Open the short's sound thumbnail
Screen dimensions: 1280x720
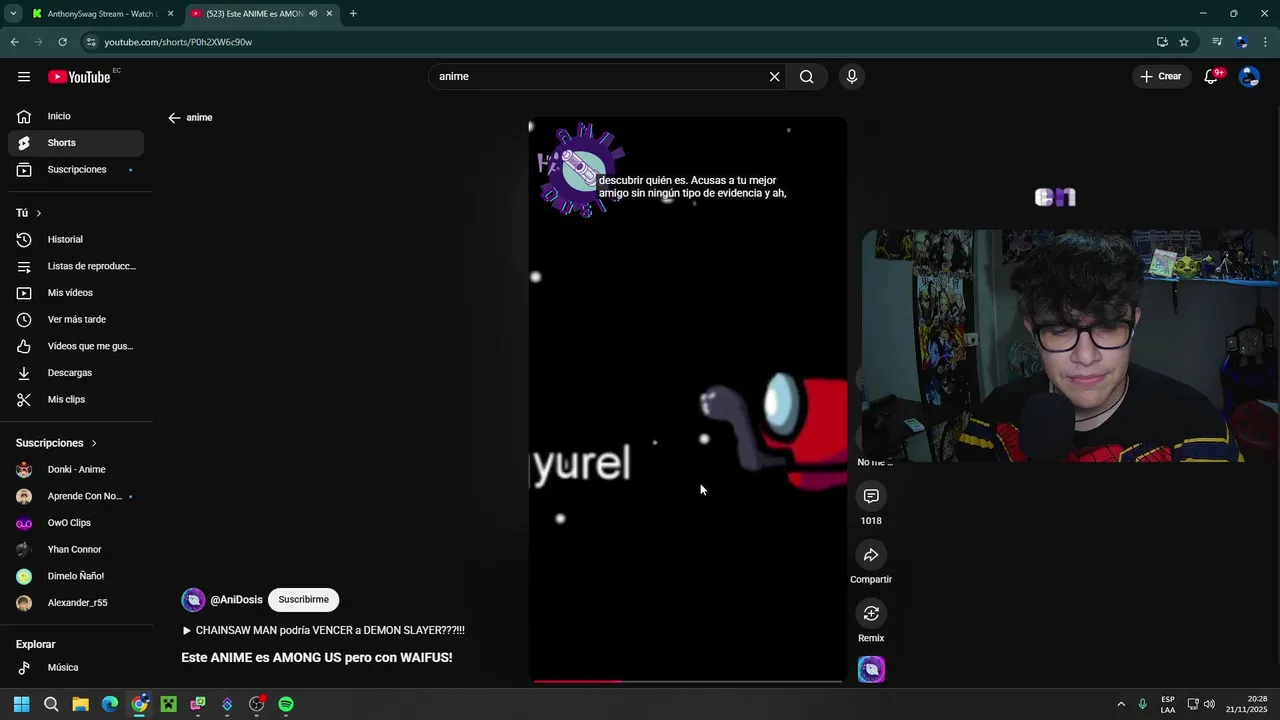pos(871,669)
